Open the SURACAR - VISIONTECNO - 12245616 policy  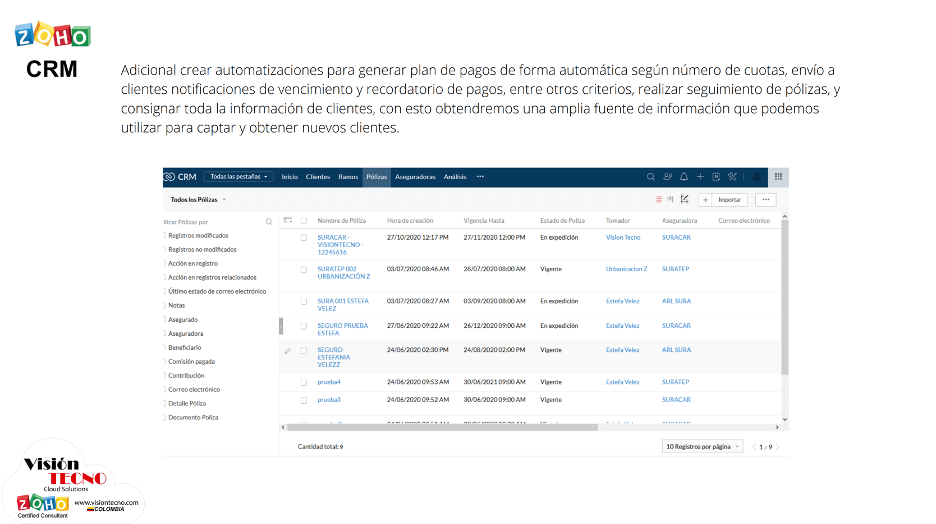340,245
